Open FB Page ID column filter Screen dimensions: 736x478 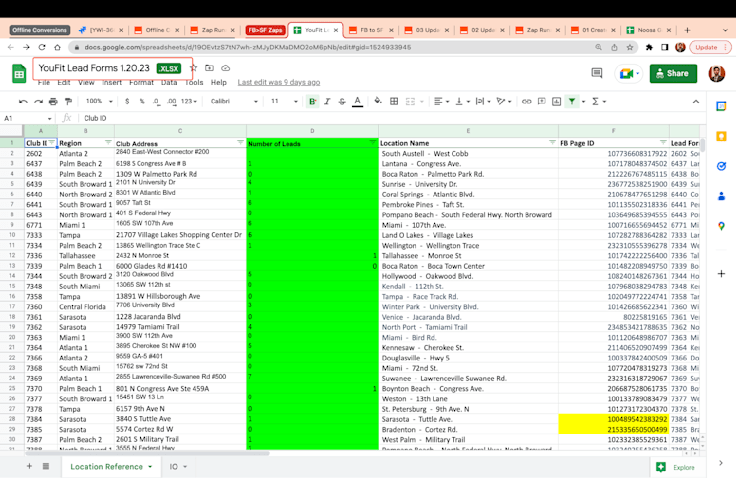pyautogui.click(x=663, y=143)
